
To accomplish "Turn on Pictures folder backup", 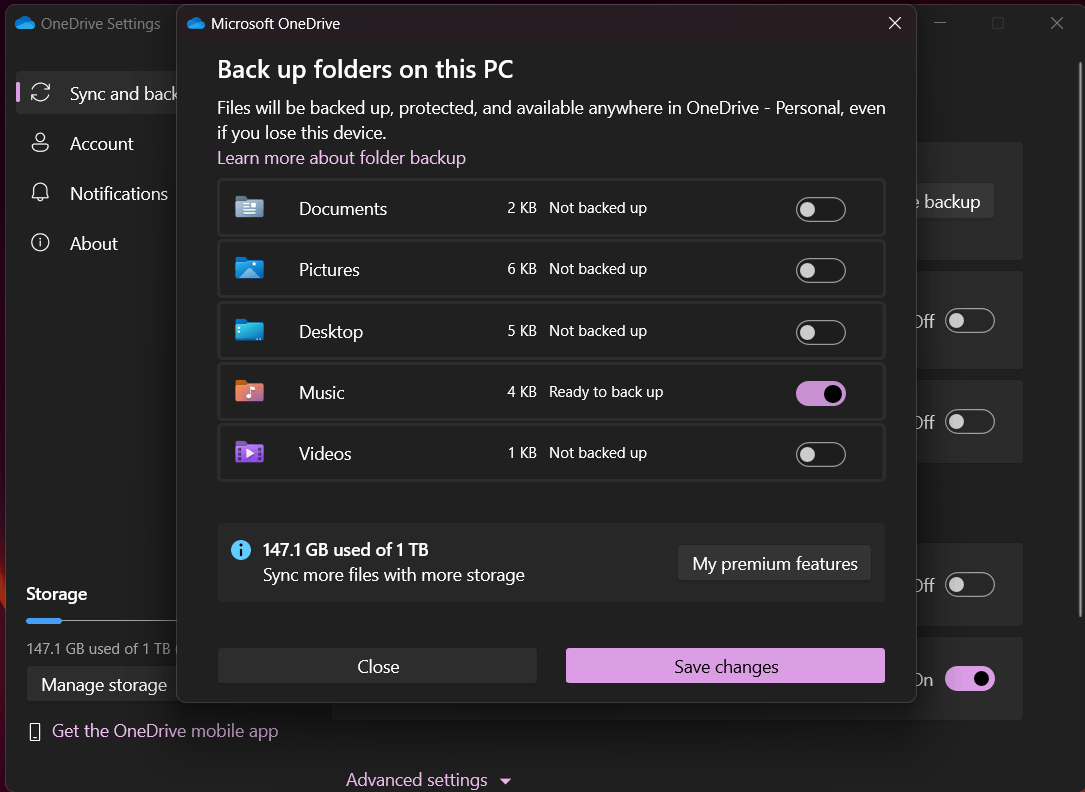I will point(821,270).
